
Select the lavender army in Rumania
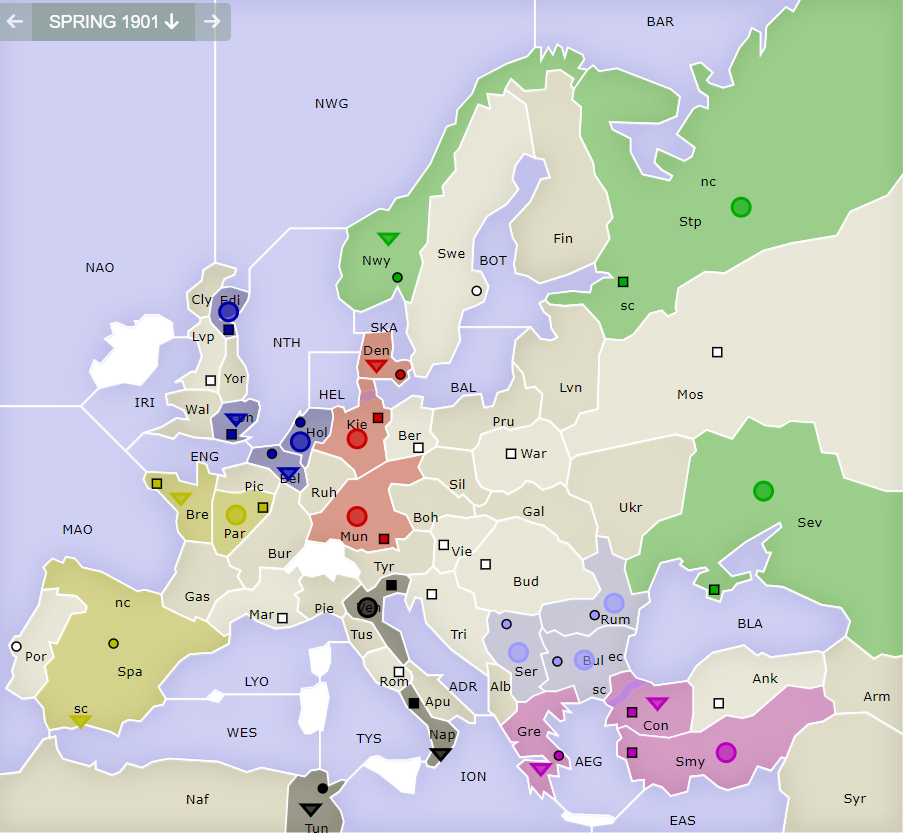click(614, 603)
